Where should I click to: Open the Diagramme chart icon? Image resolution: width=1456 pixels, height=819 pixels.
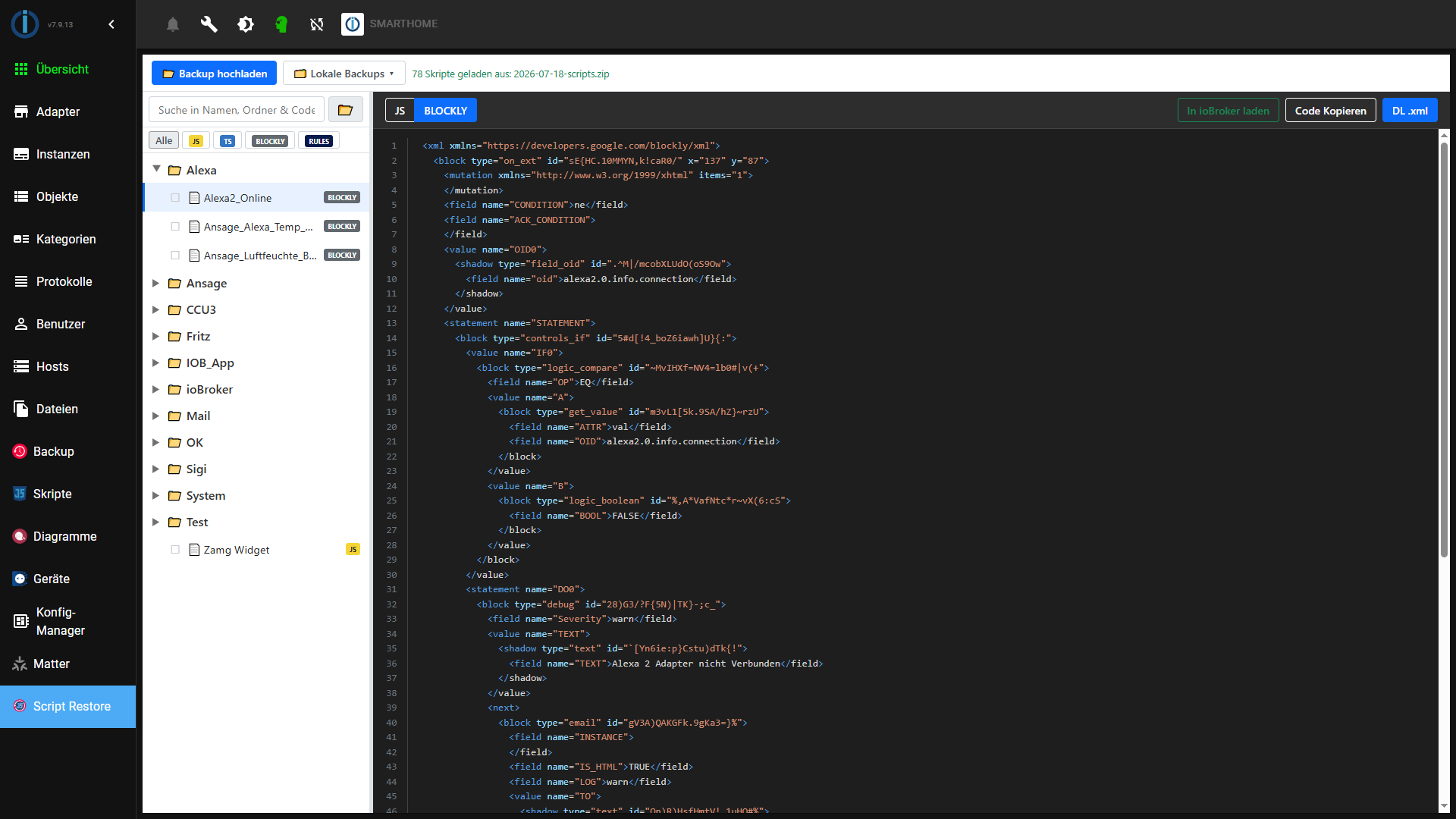20,536
